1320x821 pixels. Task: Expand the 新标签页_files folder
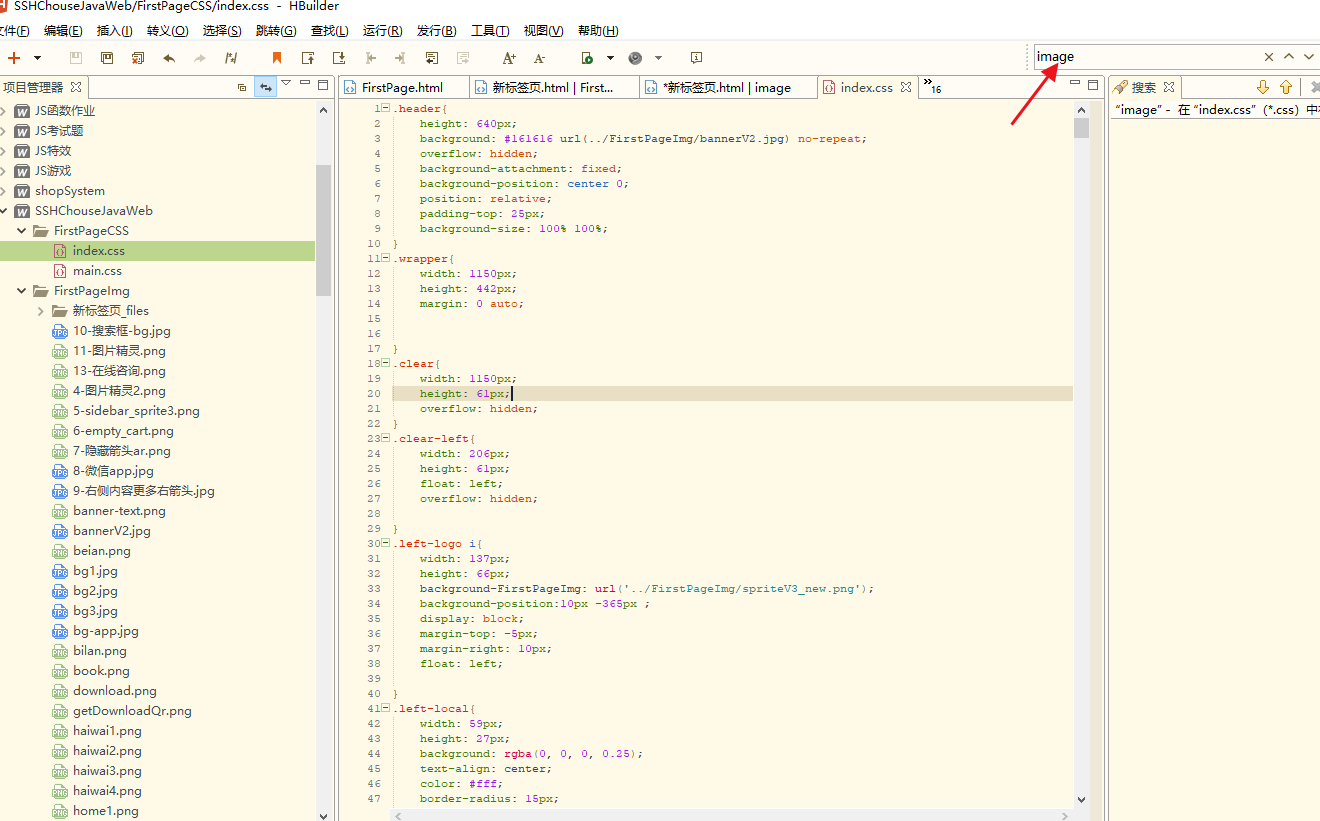point(40,311)
